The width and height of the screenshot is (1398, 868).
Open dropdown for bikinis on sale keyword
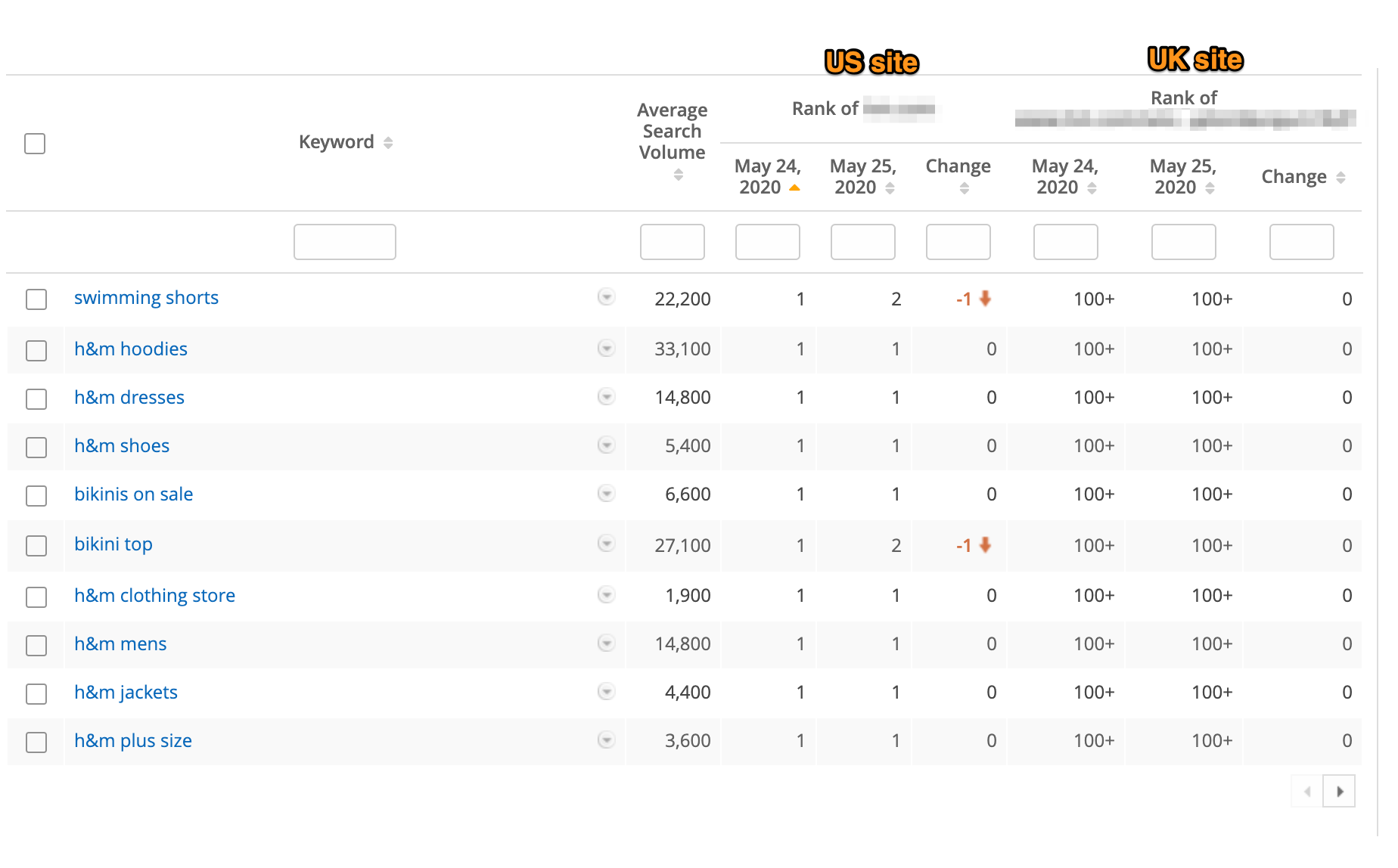coord(606,493)
